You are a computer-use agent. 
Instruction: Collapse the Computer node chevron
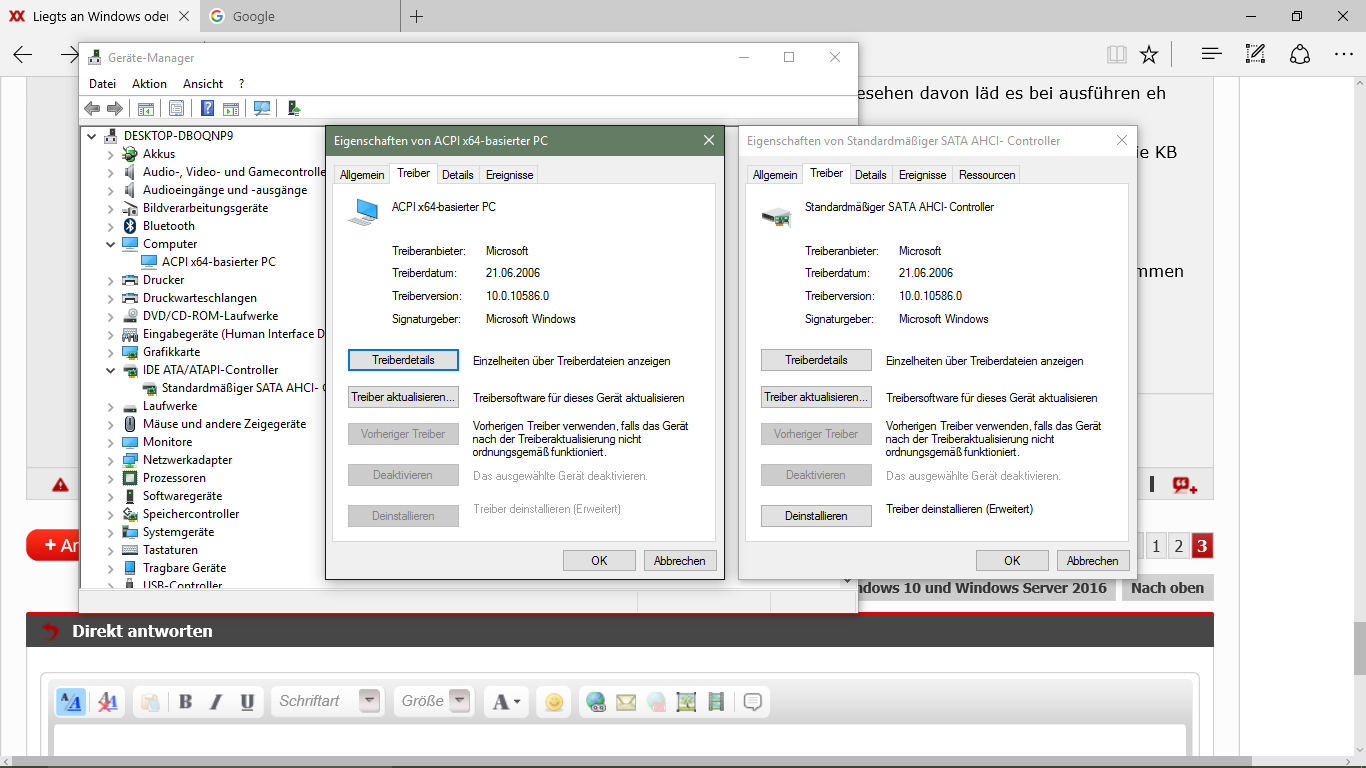pyautogui.click(x=111, y=244)
